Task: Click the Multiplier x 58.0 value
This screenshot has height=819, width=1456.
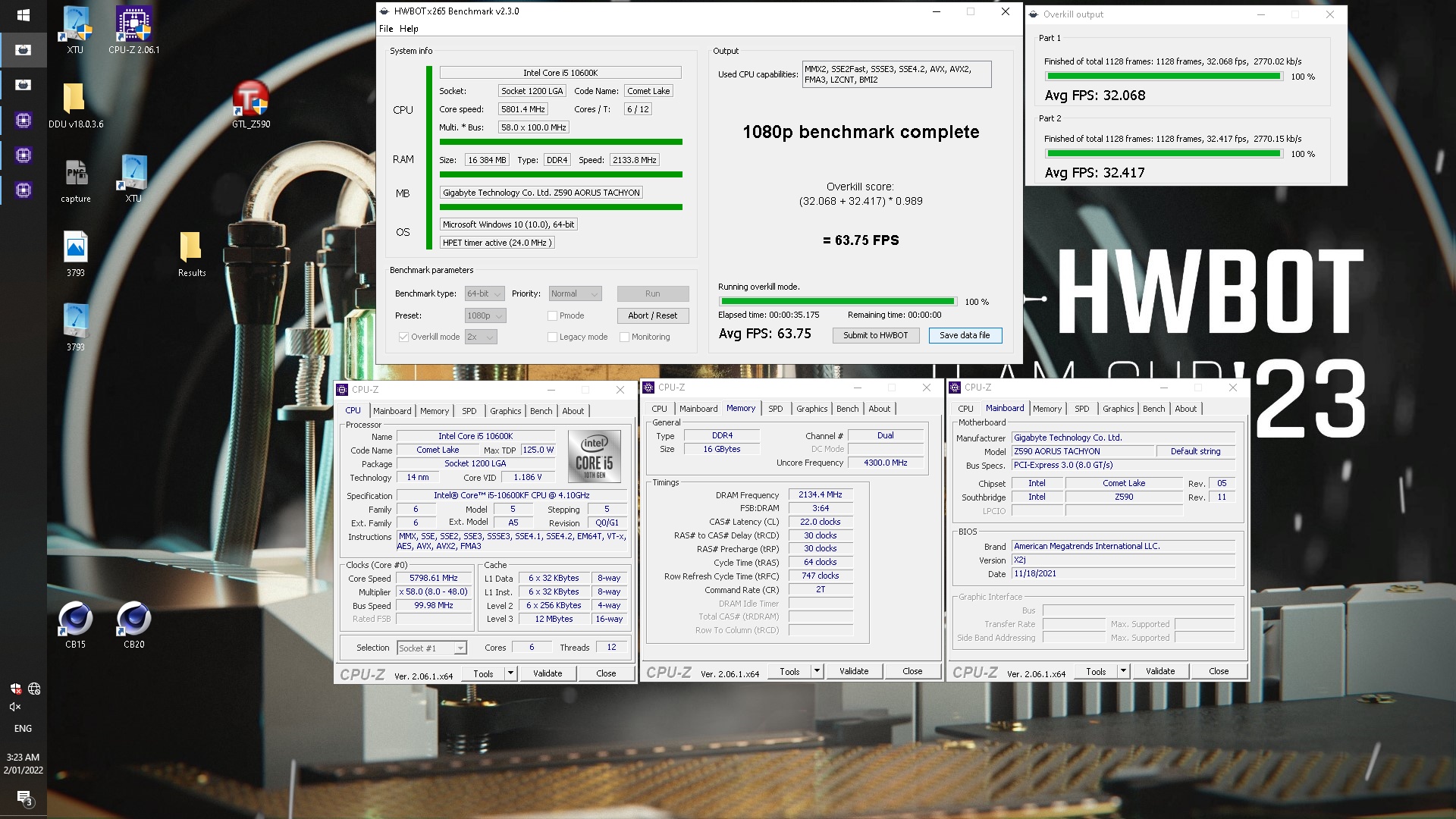Action: [x=434, y=592]
